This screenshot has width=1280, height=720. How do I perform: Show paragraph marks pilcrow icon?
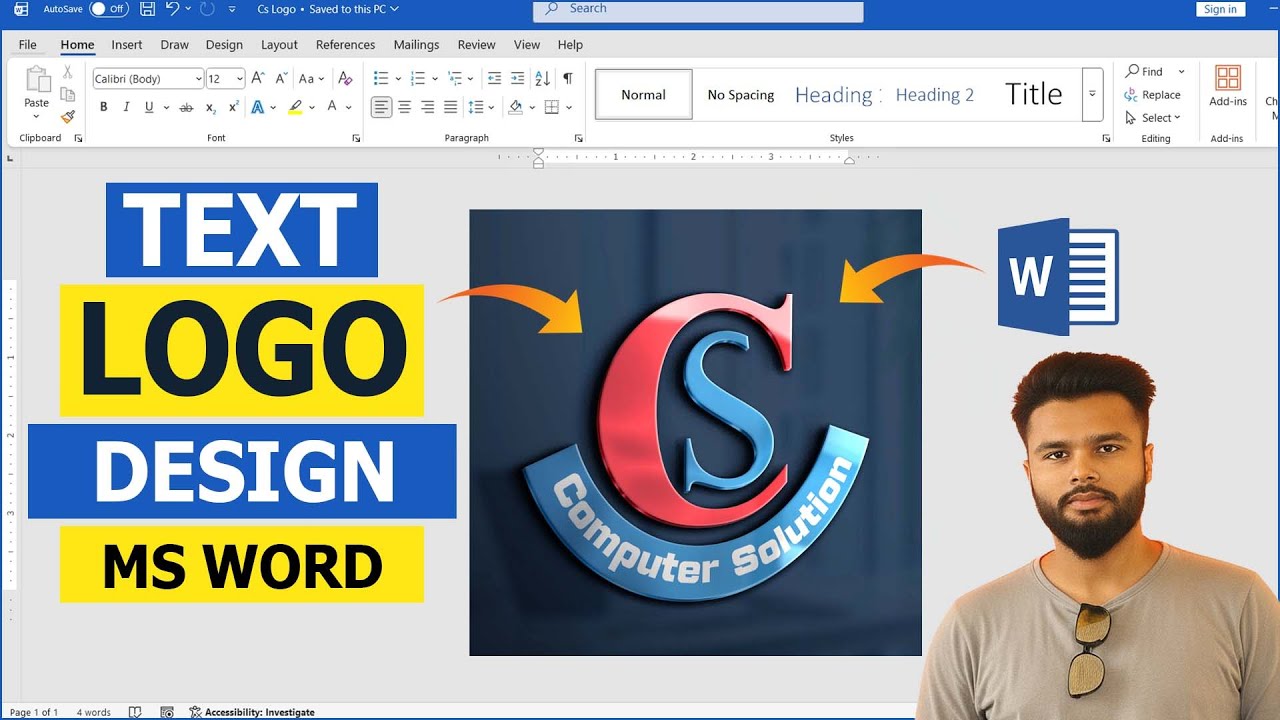pos(568,78)
